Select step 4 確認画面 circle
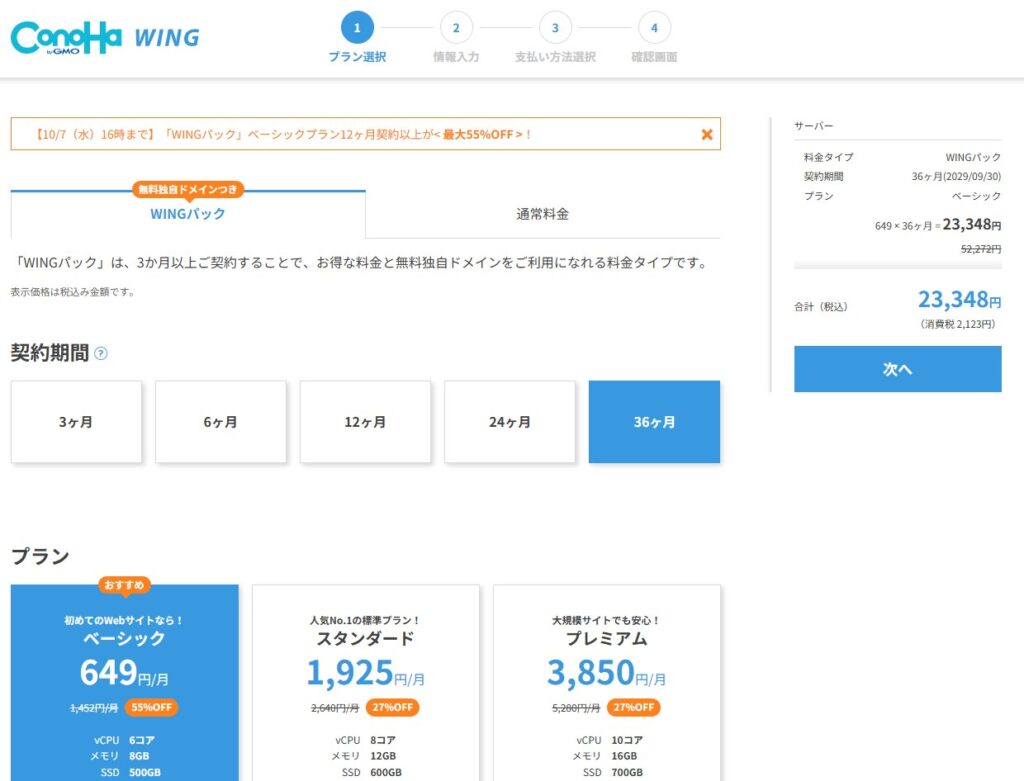Viewport: 1024px width, 781px height. tap(654, 27)
